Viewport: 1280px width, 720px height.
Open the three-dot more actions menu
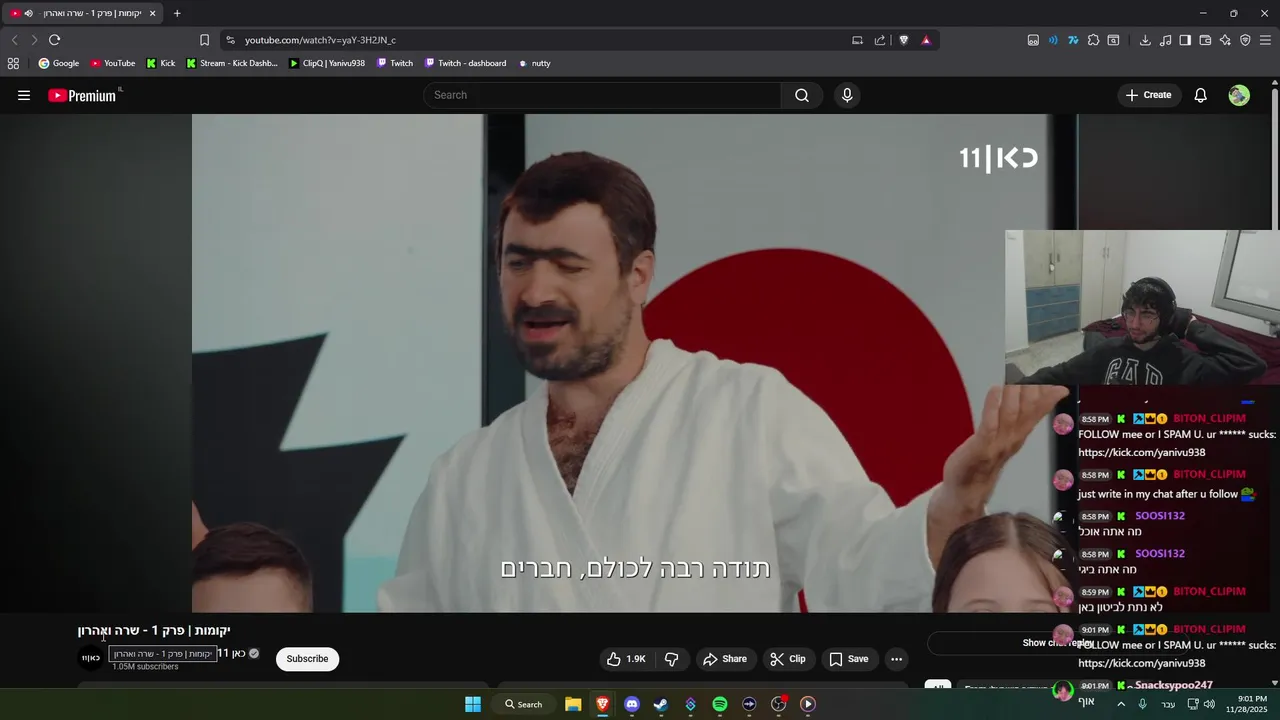point(896,659)
